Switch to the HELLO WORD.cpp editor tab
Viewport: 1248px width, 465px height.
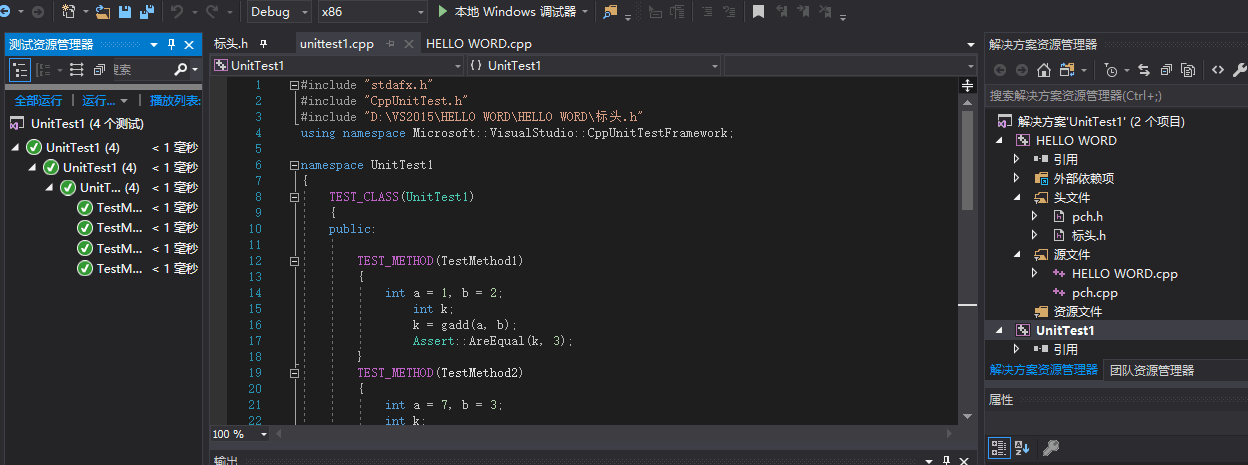[x=479, y=44]
